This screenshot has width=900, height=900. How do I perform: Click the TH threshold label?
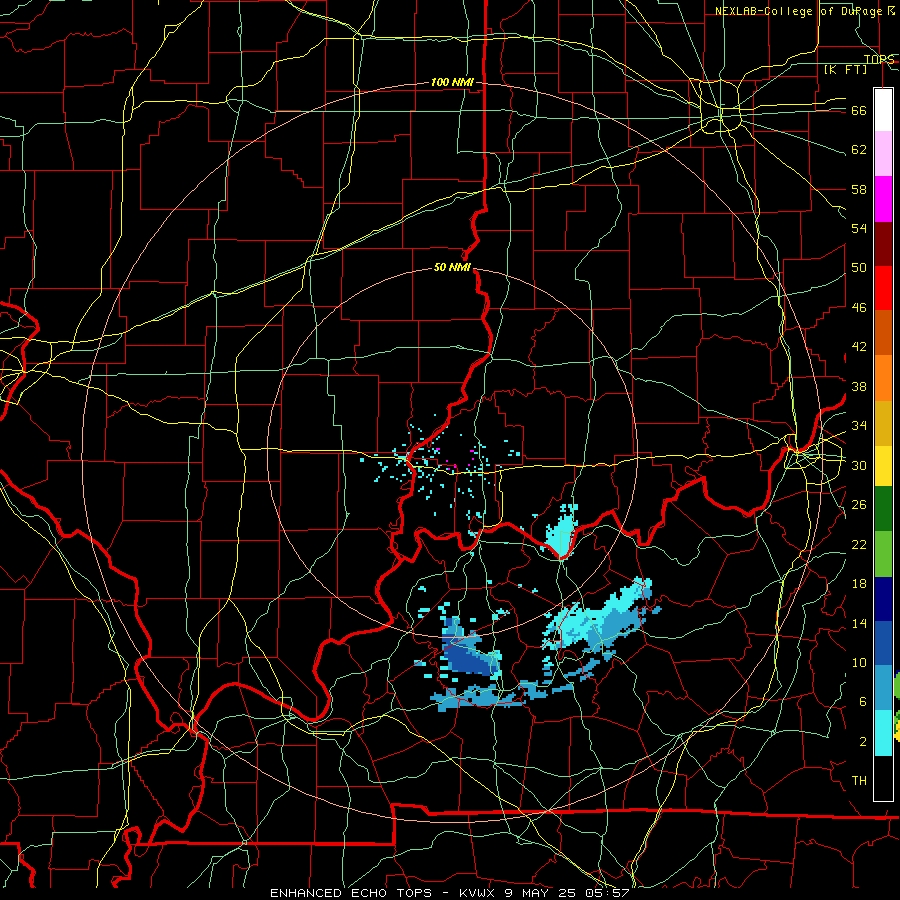click(x=859, y=781)
